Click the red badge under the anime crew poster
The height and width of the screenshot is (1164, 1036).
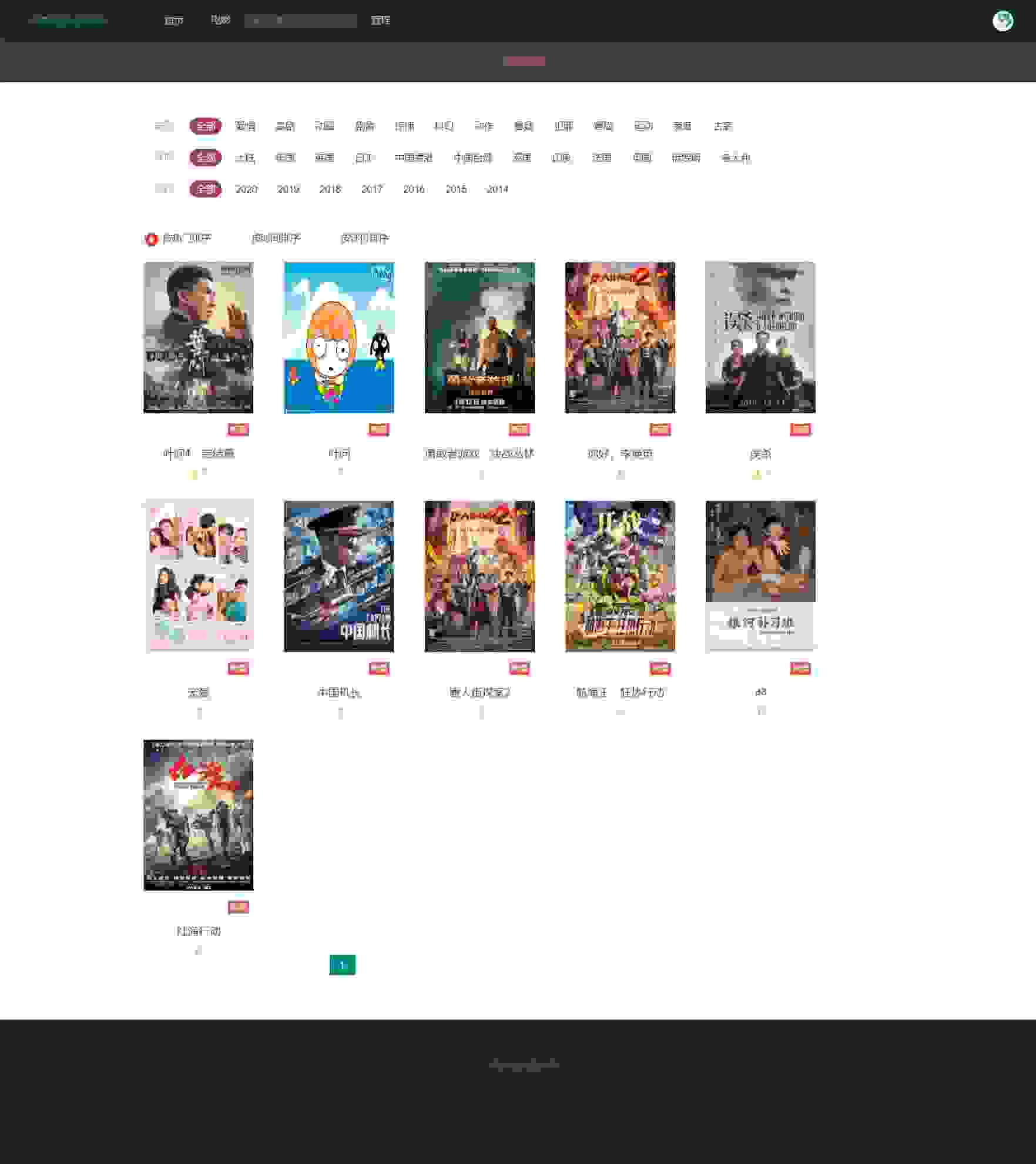tap(660, 668)
